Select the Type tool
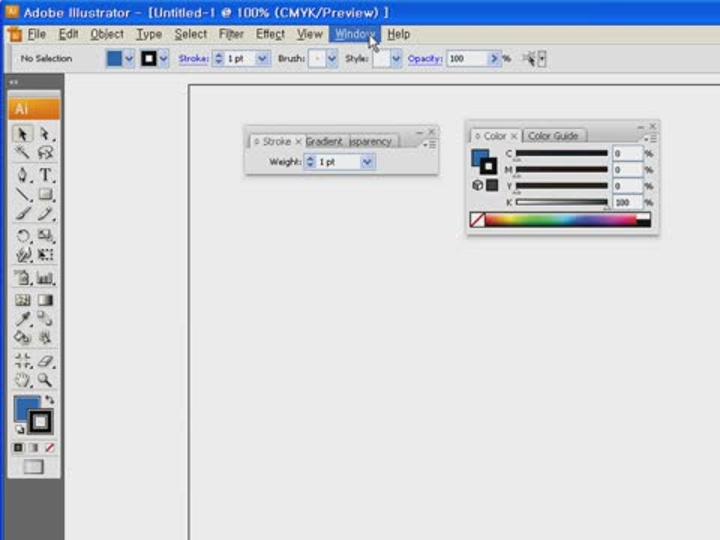 pos(45,175)
